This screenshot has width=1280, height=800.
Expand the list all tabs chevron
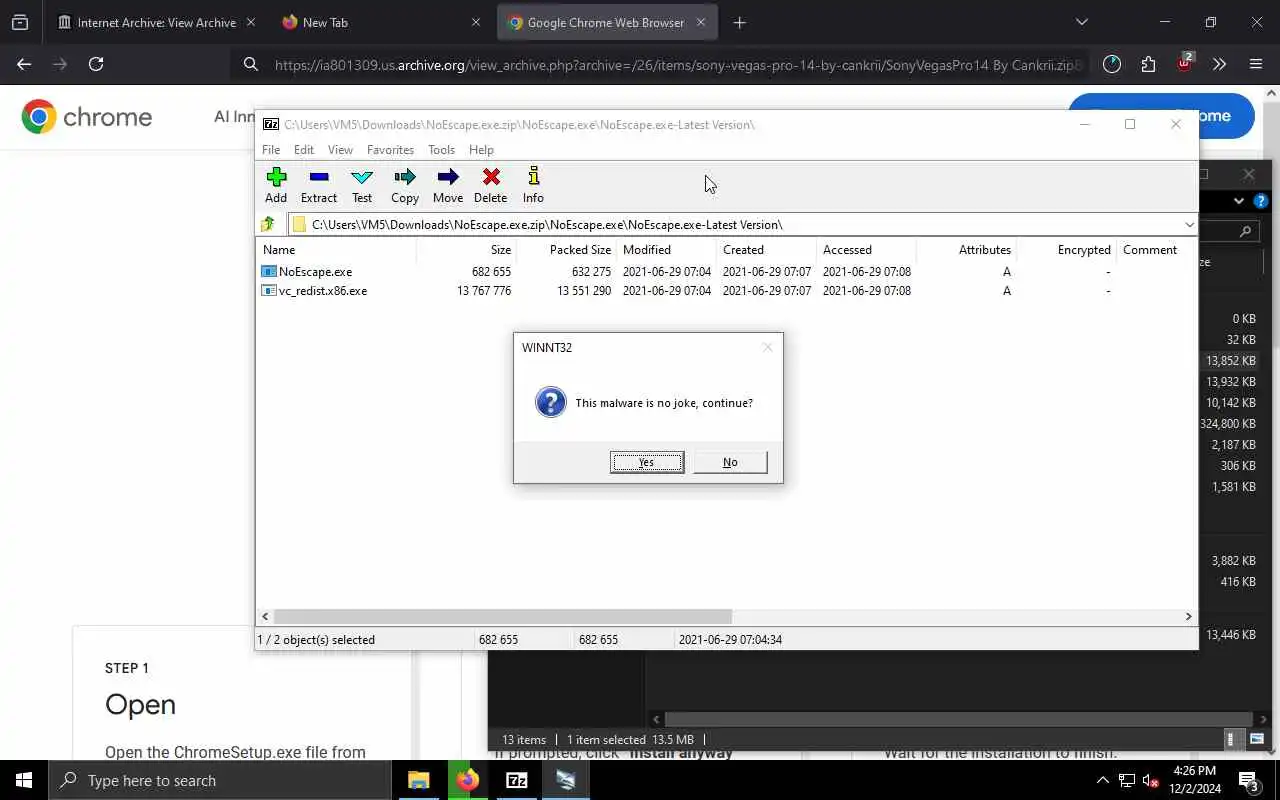point(1081,22)
